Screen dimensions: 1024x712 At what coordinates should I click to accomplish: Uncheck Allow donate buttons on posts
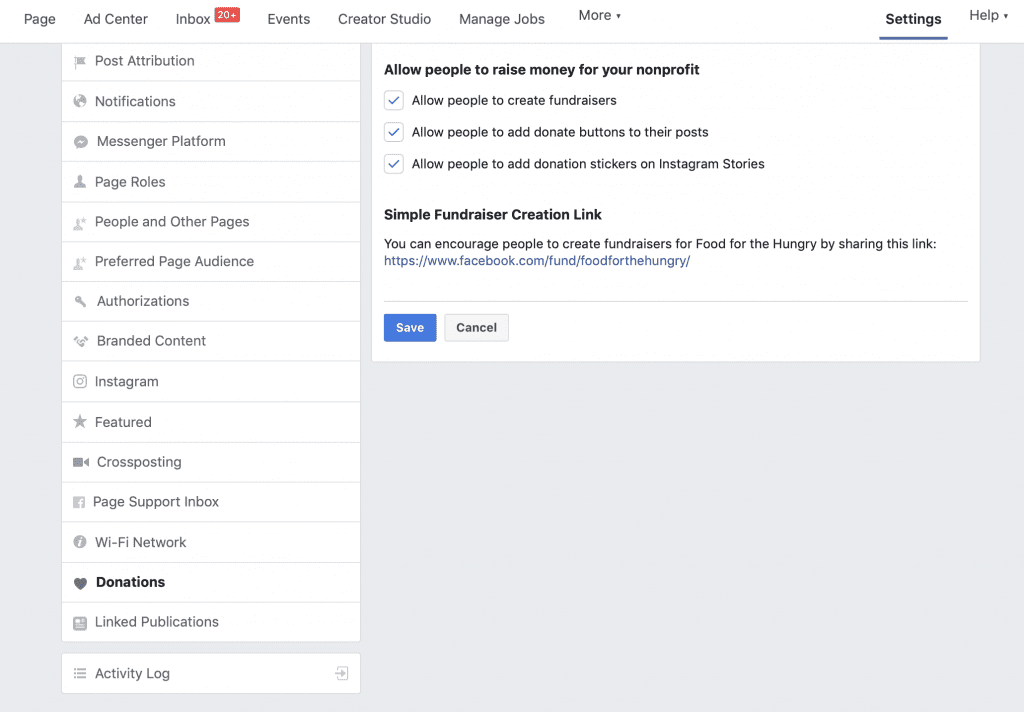[394, 132]
